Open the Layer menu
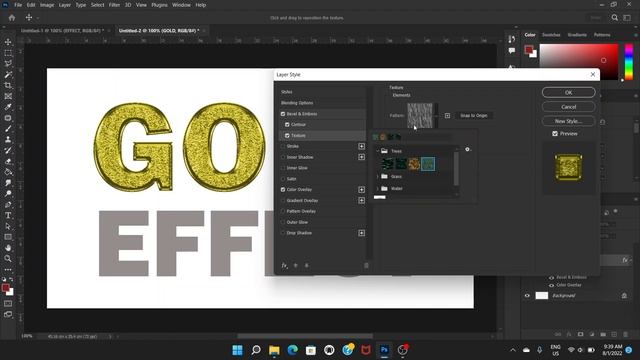 coord(65,5)
